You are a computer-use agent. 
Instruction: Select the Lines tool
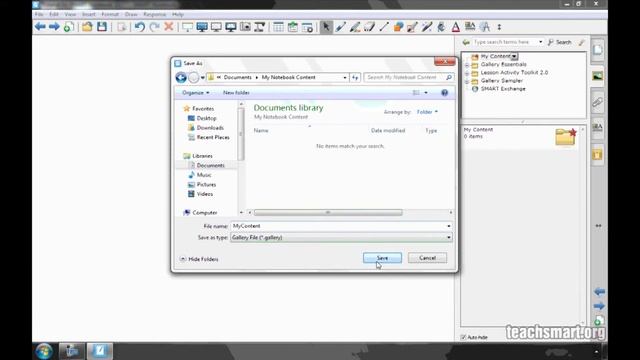coord(384,27)
